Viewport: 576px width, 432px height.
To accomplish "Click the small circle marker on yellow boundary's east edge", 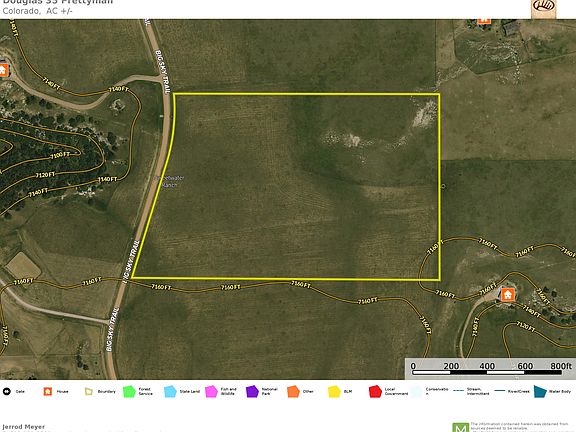I will point(443,186).
